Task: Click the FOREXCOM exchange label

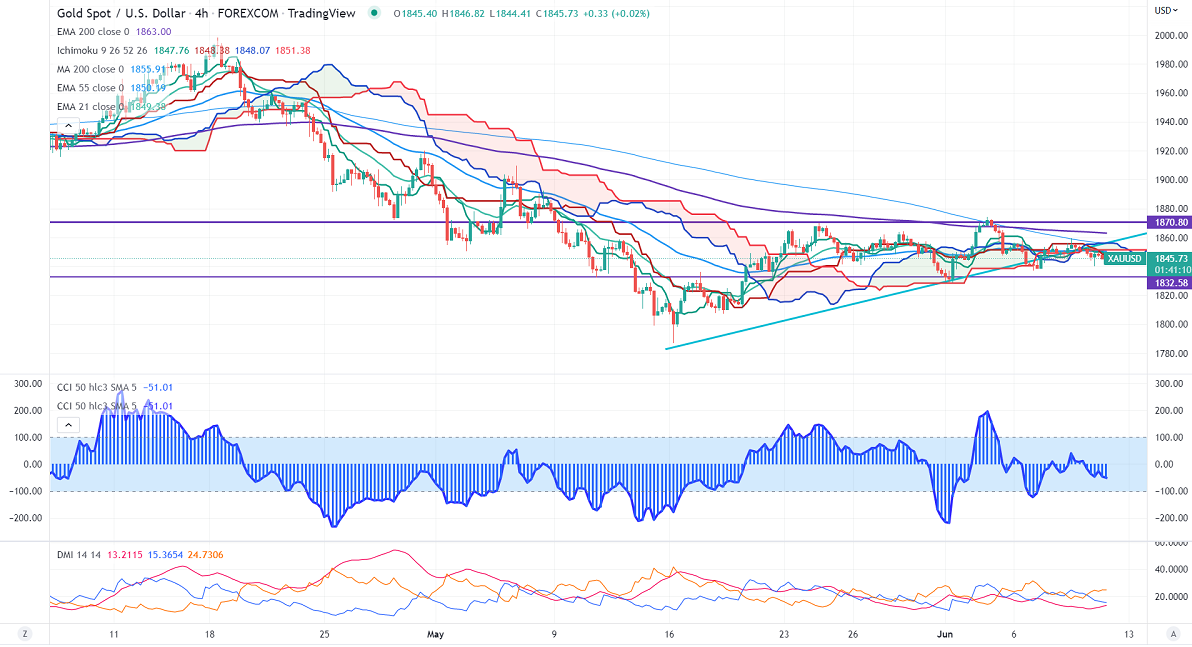Action: click(x=248, y=13)
